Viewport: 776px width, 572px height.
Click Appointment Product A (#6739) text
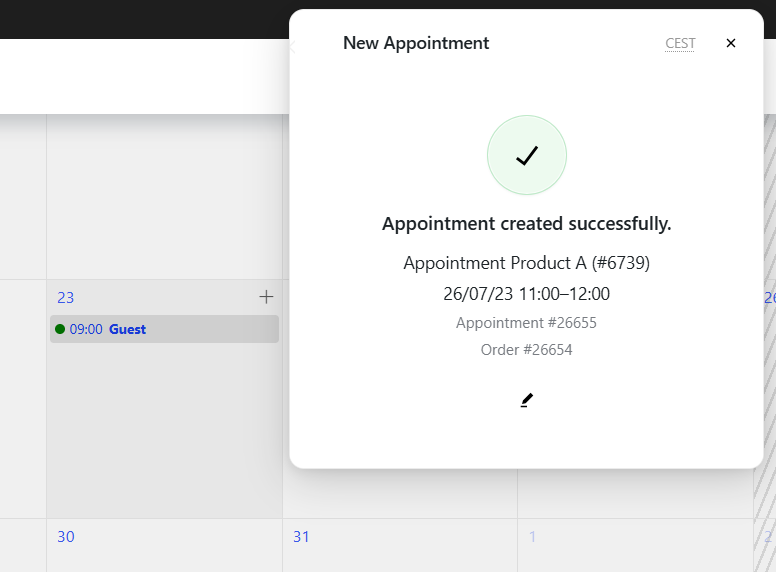pyautogui.click(x=526, y=263)
